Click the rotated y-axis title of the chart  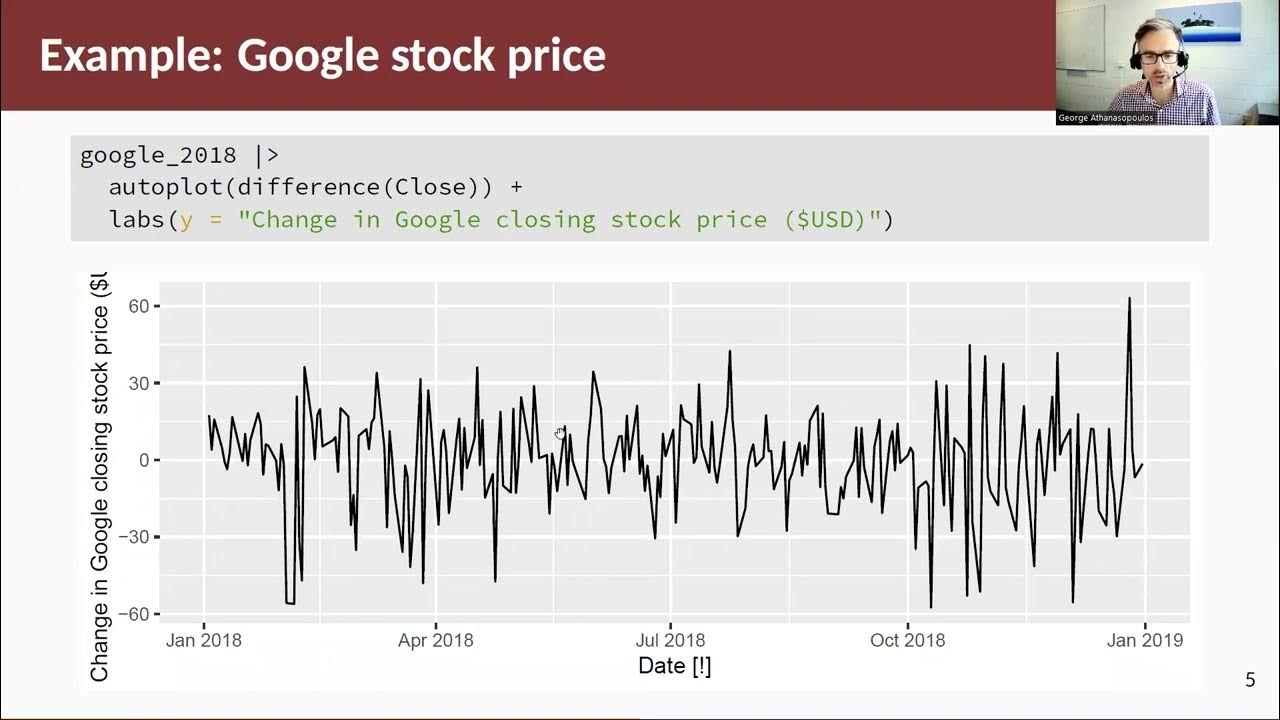(x=100, y=477)
